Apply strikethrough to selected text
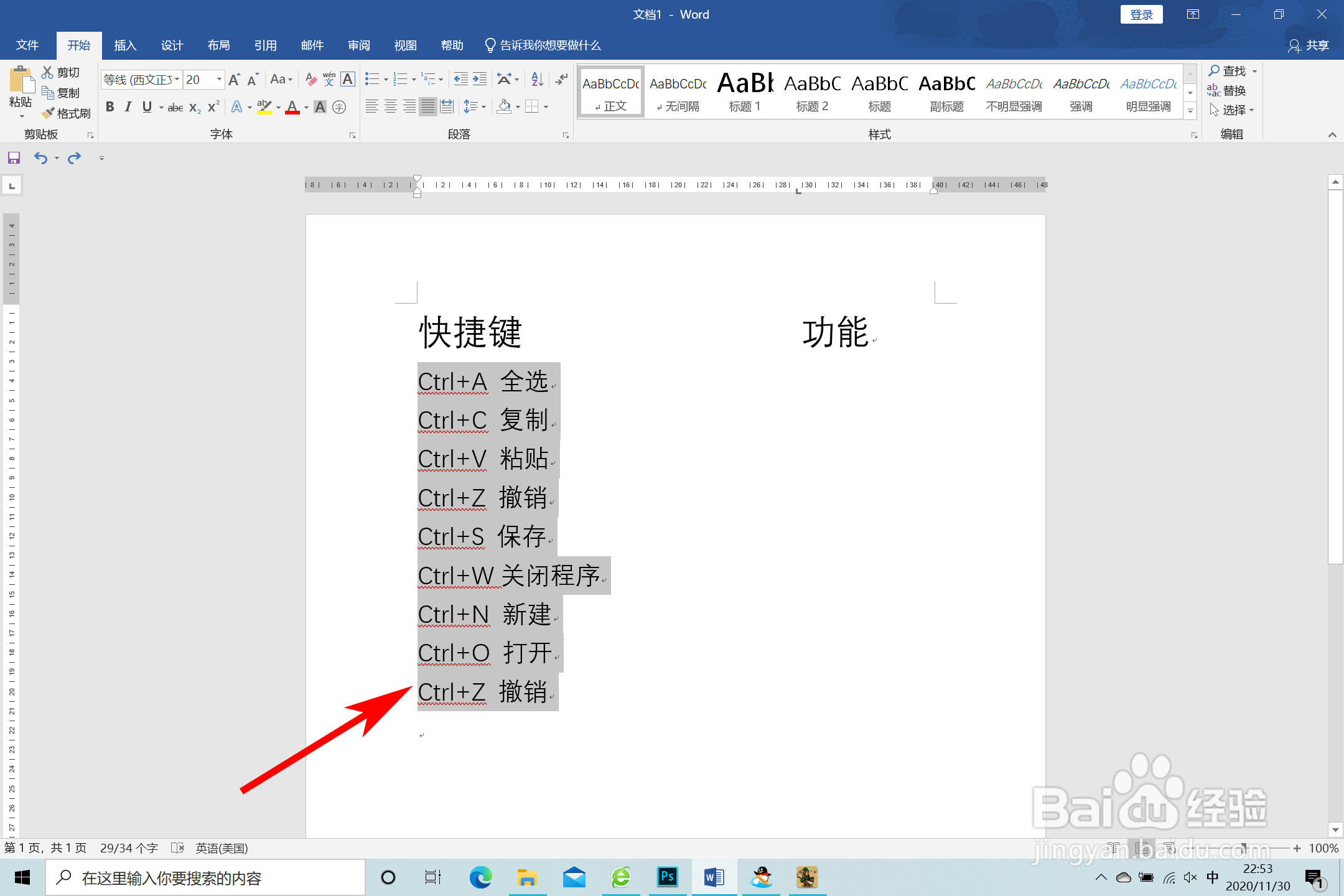The height and width of the screenshot is (896, 1344). pos(175,107)
